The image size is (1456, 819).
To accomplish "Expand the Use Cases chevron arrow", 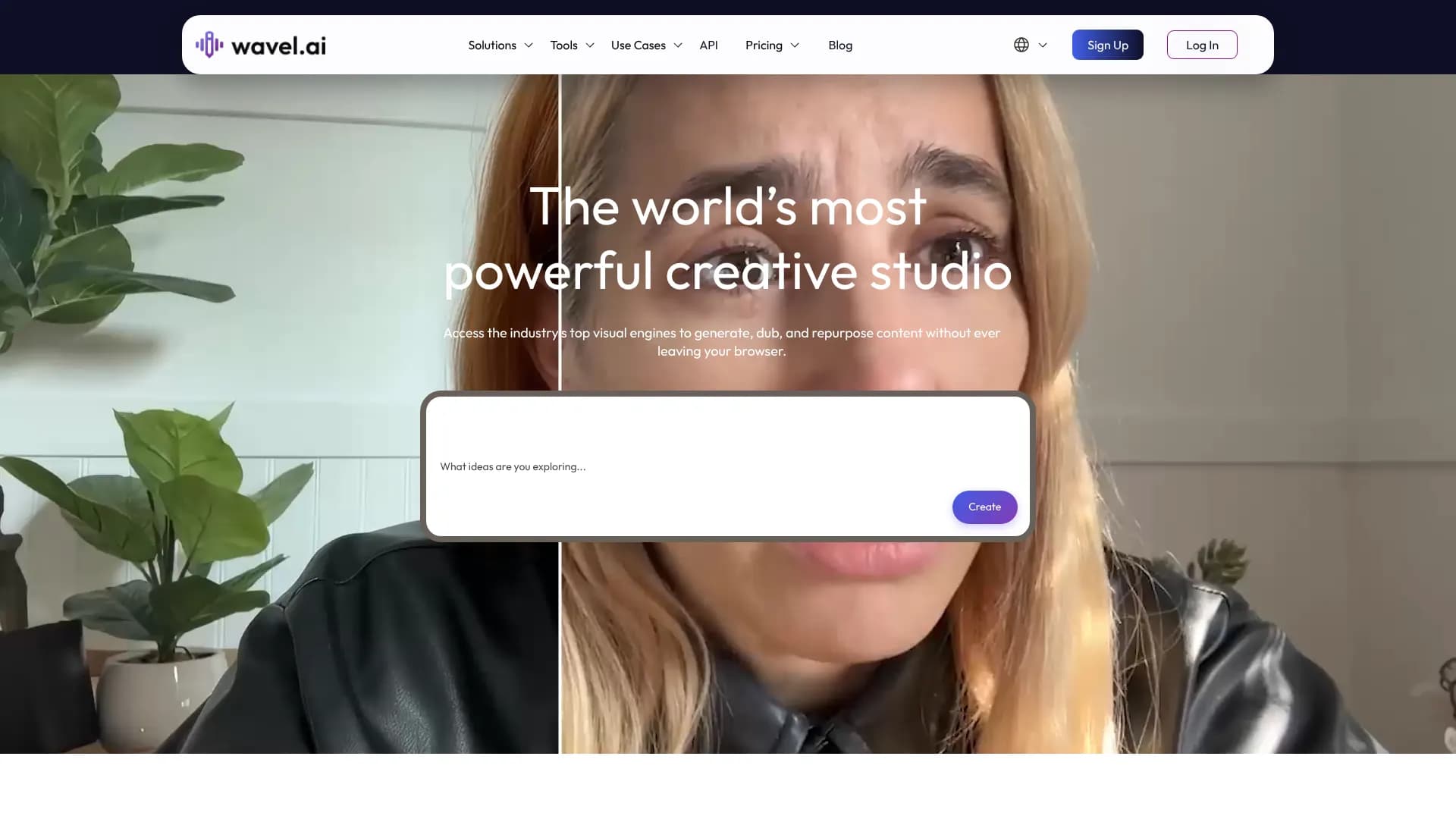I will [x=678, y=45].
